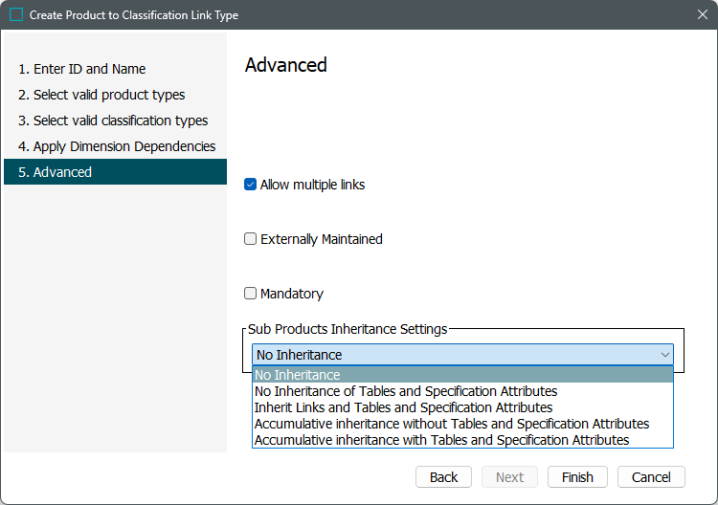The height and width of the screenshot is (505, 718).
Task: Tick the Mandatory checkbox
Action: pyautogui.click(x=250, y=293)
